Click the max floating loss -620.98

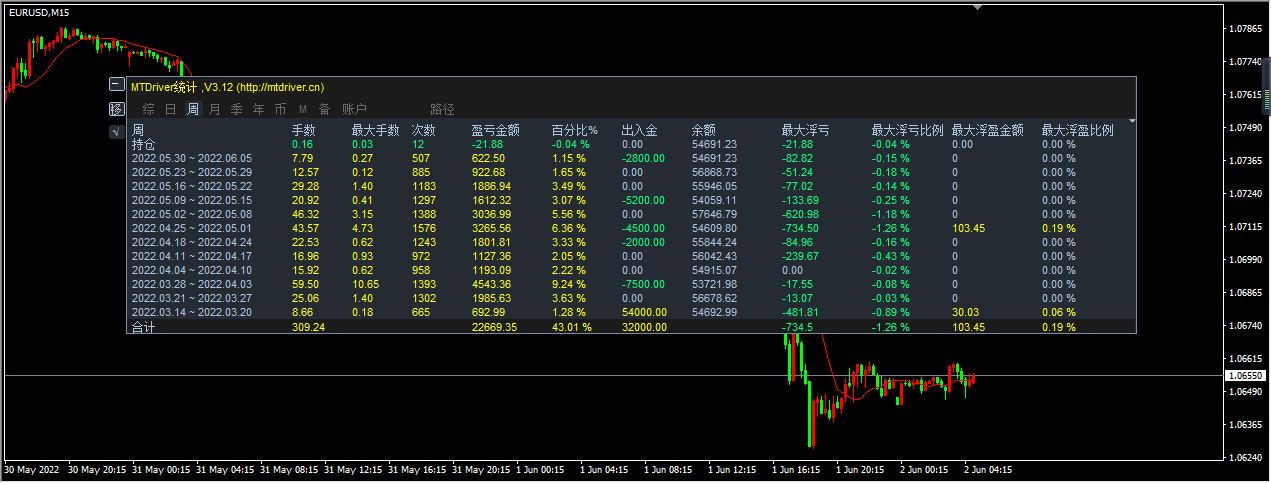tap(799, 214)
